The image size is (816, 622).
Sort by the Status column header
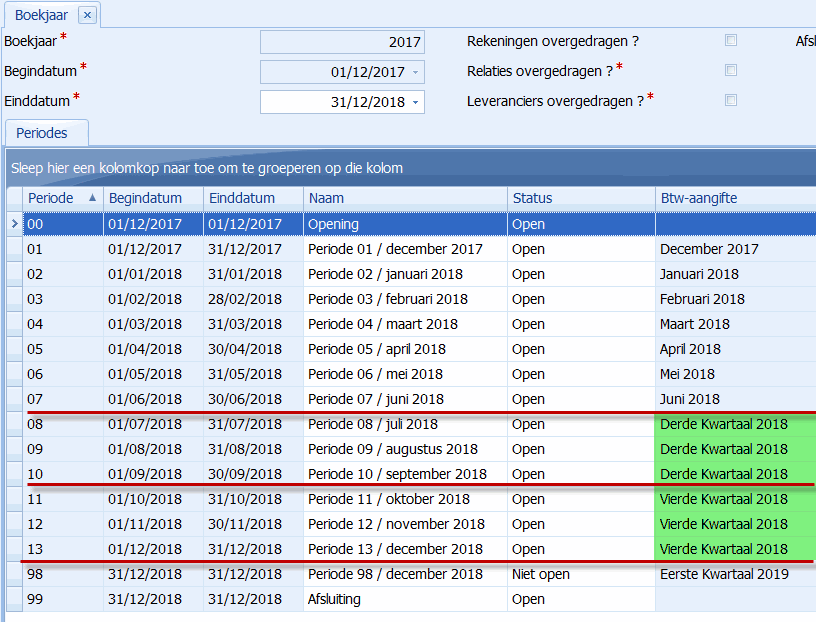(x=580, y=198)
